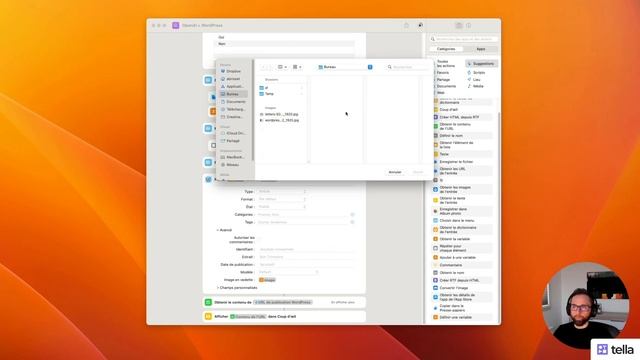Image resolution: width=640 pixels, height=360 pixels.
Task: Select the first jpg file under Images
Action: point(281,114)
